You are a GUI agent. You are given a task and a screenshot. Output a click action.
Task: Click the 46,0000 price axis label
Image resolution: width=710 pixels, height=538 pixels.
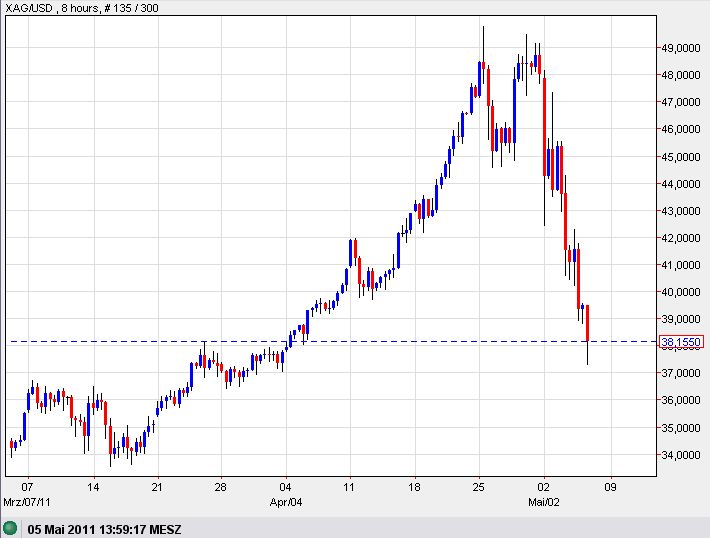pos(681,130)
